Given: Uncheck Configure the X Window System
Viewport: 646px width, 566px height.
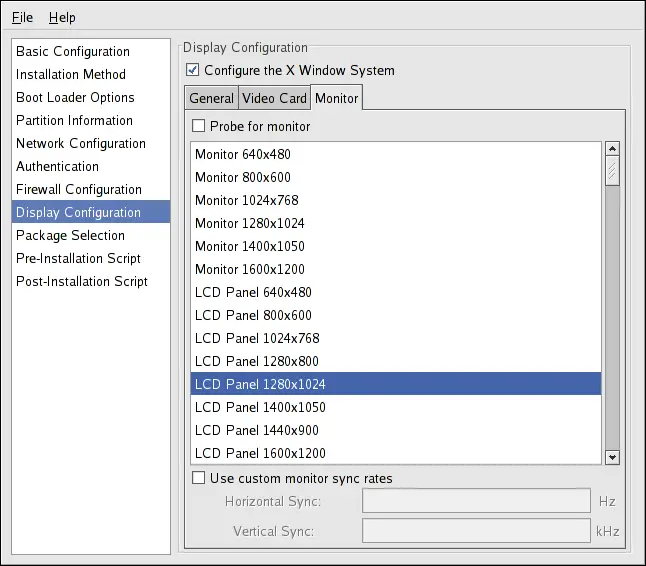Looking at the screenshot, I should (x=193, y=71).
